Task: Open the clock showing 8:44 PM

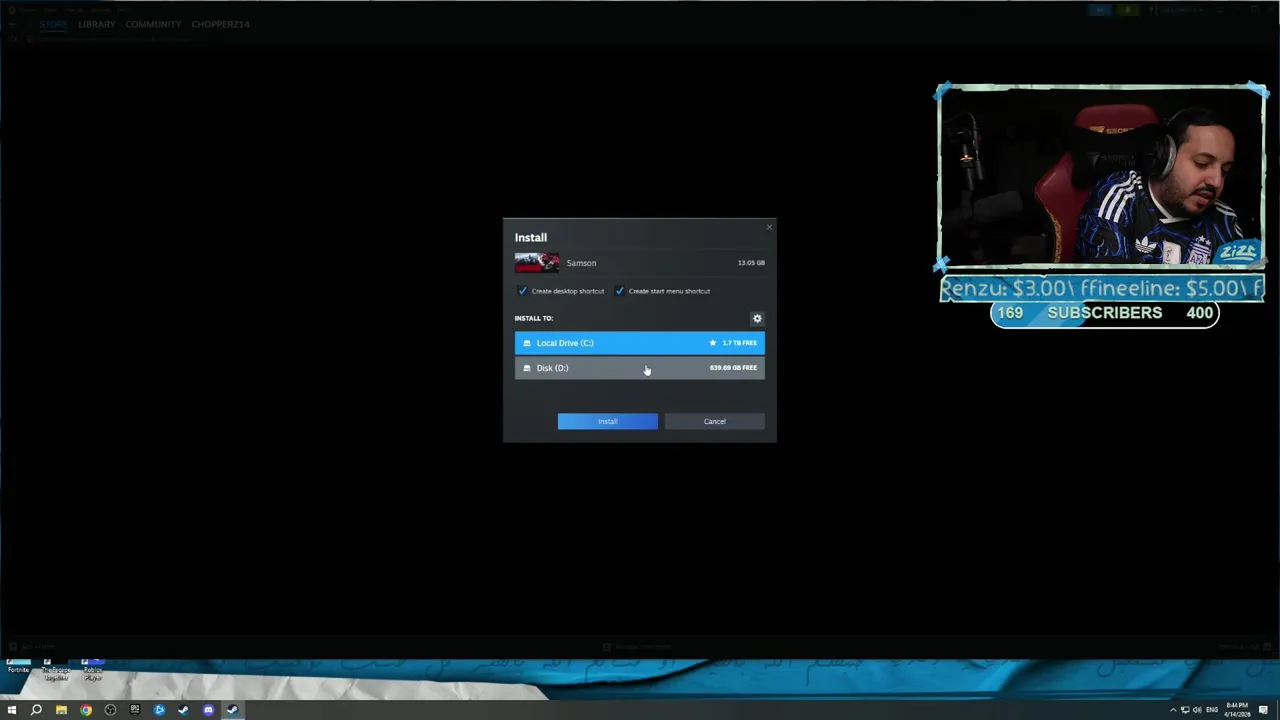Action: coord(1236,710)
